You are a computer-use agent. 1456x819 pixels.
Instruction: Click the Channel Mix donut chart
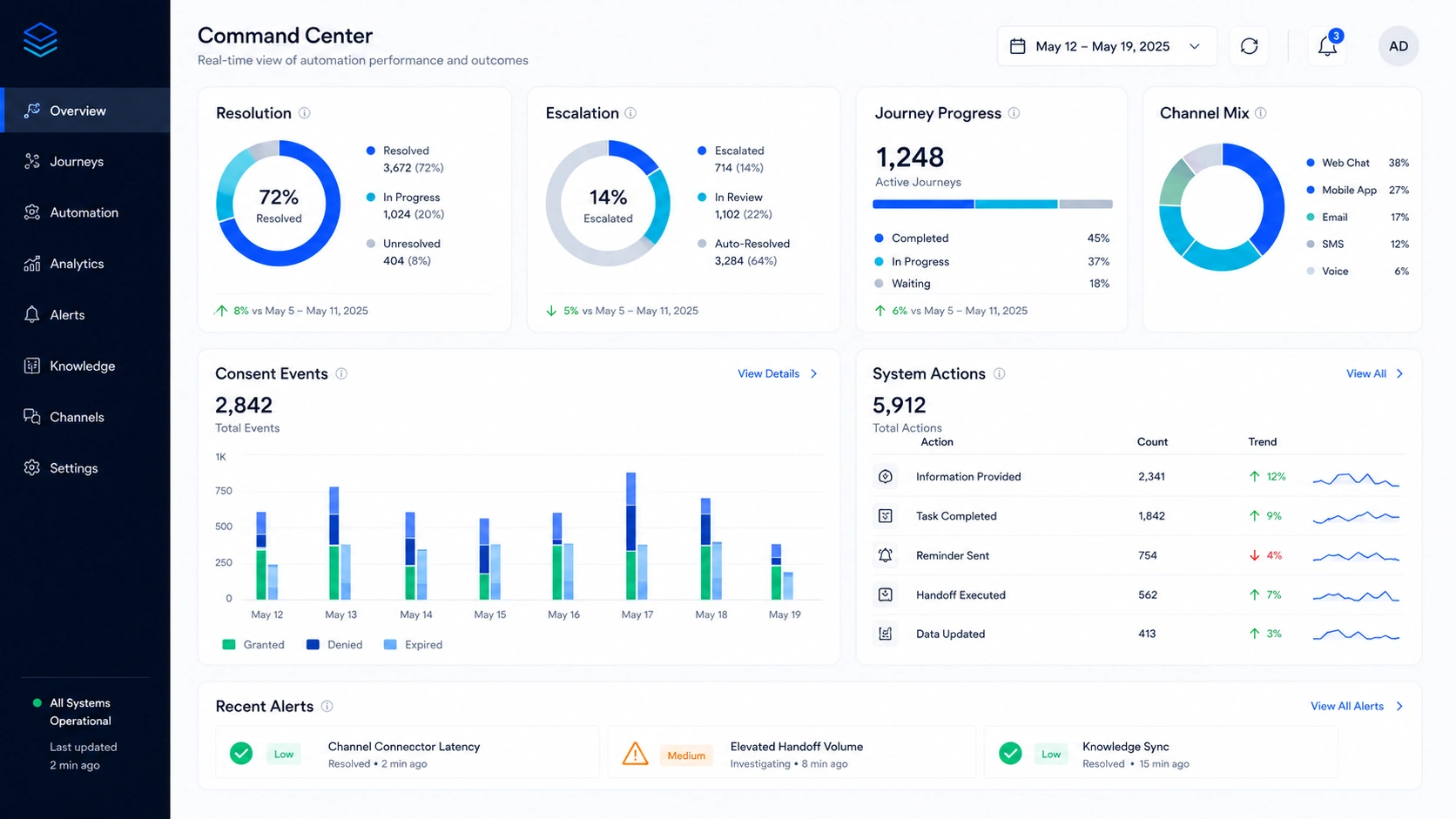tap(1222, 207)
